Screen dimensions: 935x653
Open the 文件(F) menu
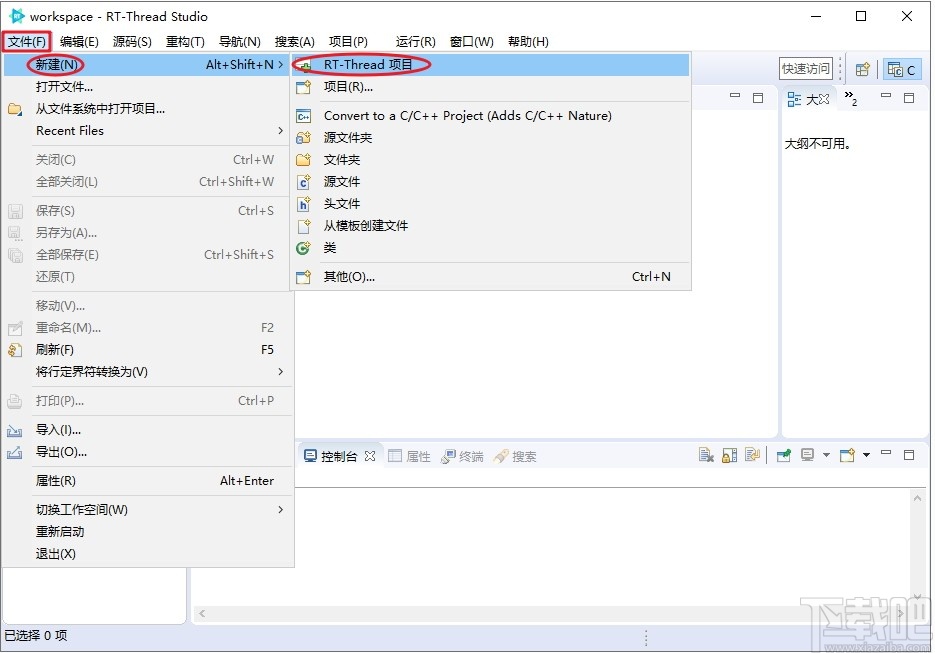point(27,42)
